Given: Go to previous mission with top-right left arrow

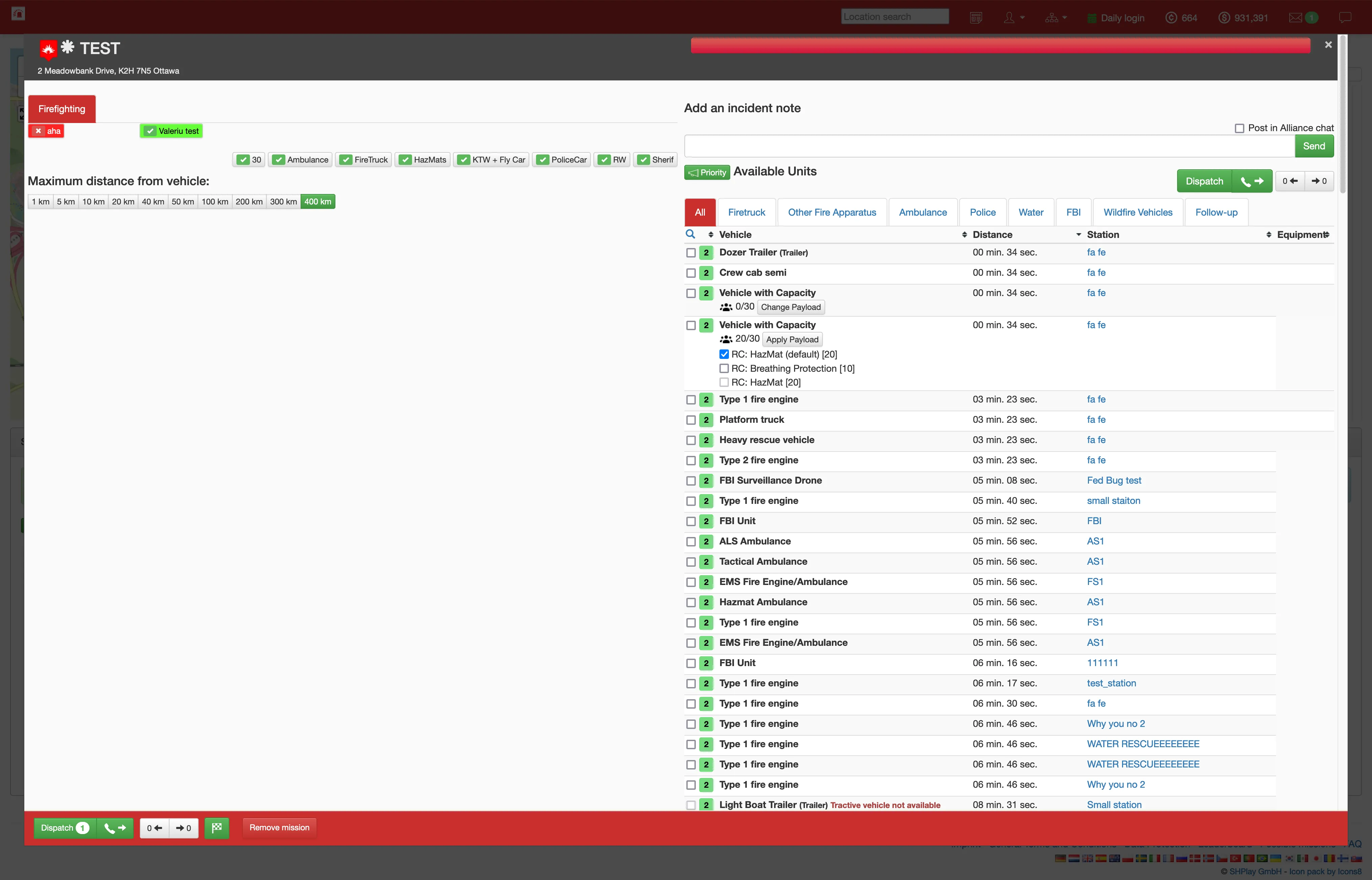Looking at the screenshot, I should [1290, 181].
